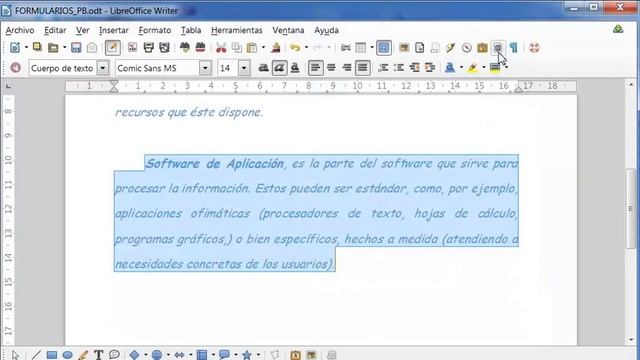Toggle Underline formatting
Image resolution: width=640 pixels, height=360 pixels.
tap(295, 68)
